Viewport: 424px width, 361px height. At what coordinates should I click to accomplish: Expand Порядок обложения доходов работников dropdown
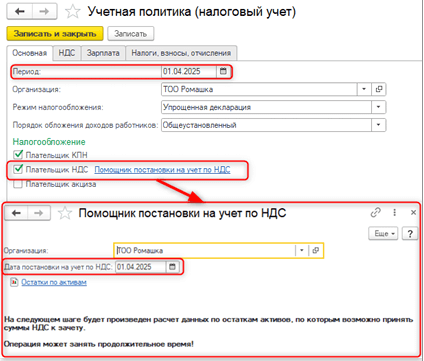(378, 125)
